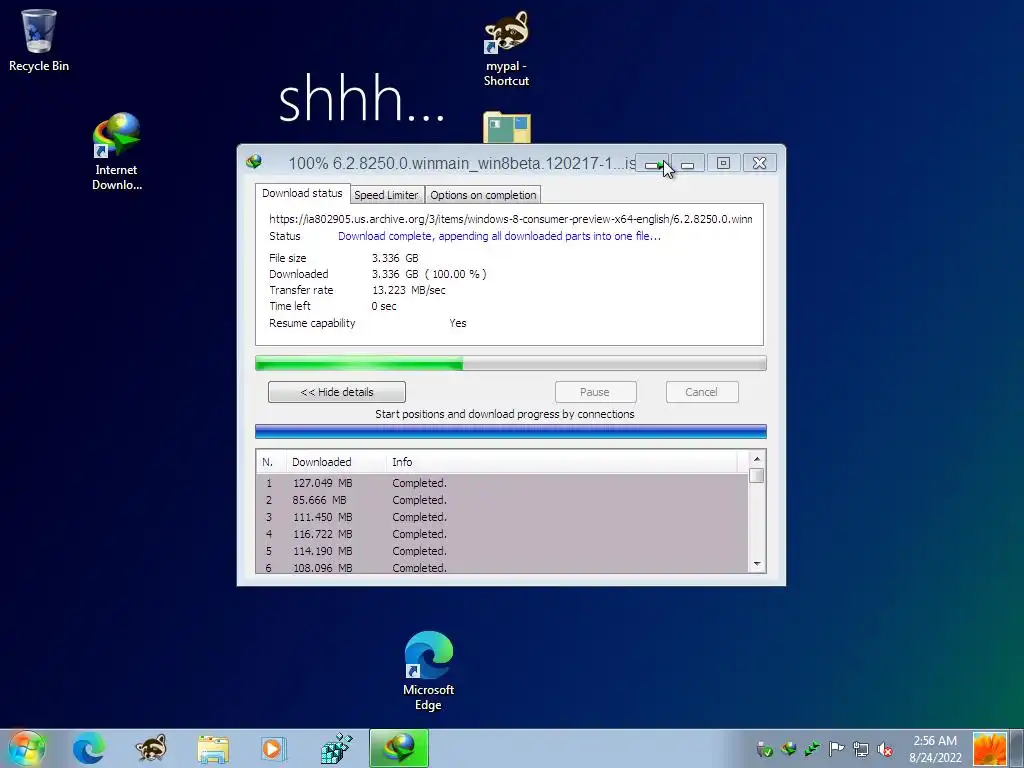Screen dimensions: 1024x768
Task: Select the folder icon behind the IDM dialog
Action: tap(507, 127)
